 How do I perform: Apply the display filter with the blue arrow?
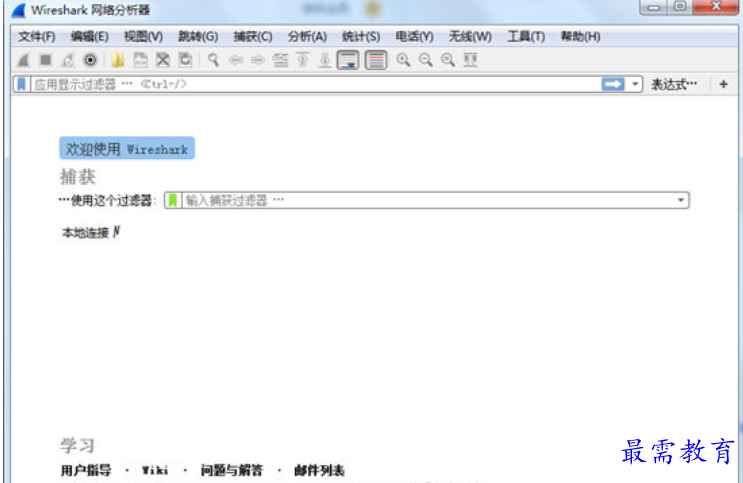613,84
